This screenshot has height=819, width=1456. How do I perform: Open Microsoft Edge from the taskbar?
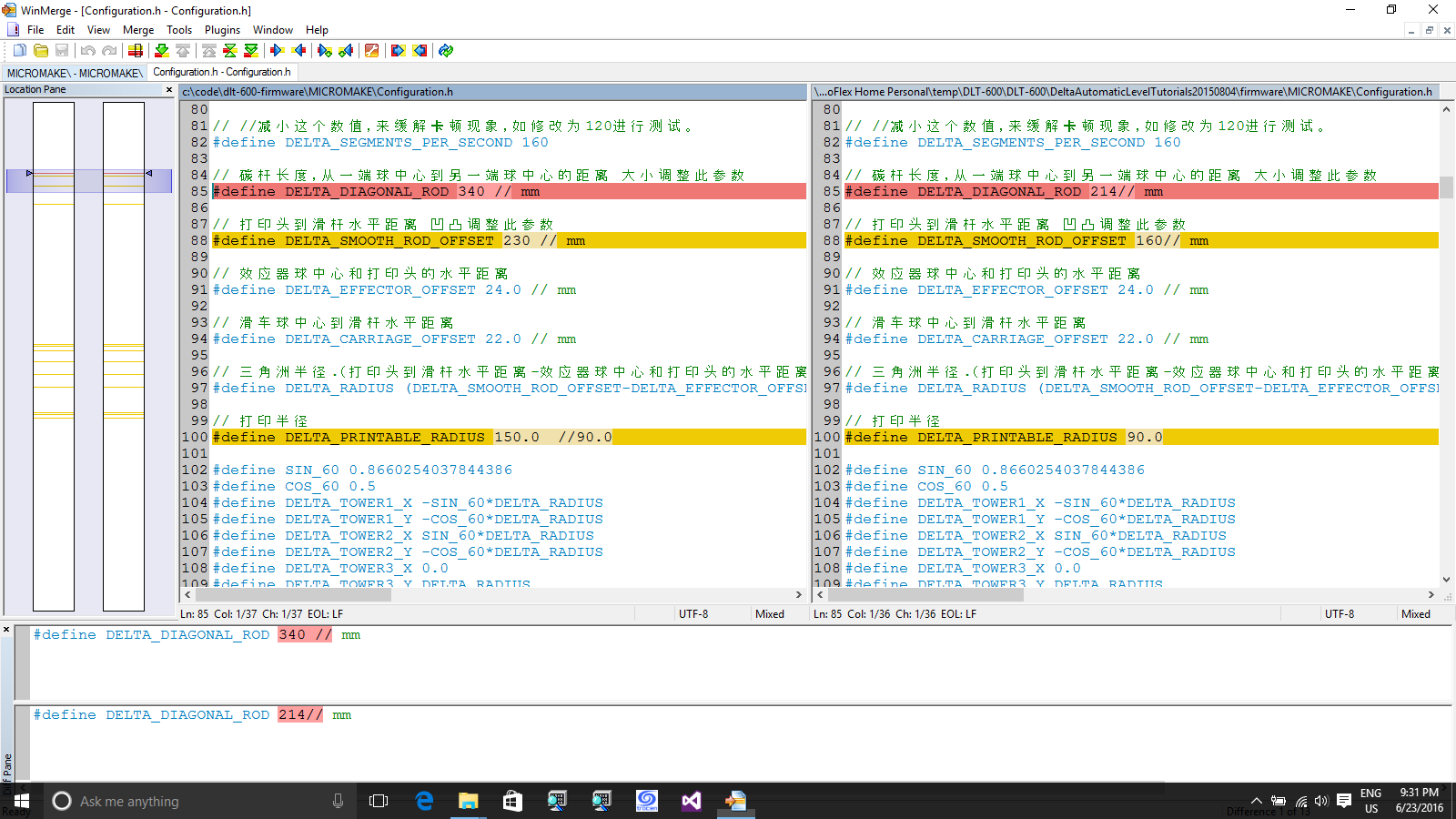tap(424, 801)
